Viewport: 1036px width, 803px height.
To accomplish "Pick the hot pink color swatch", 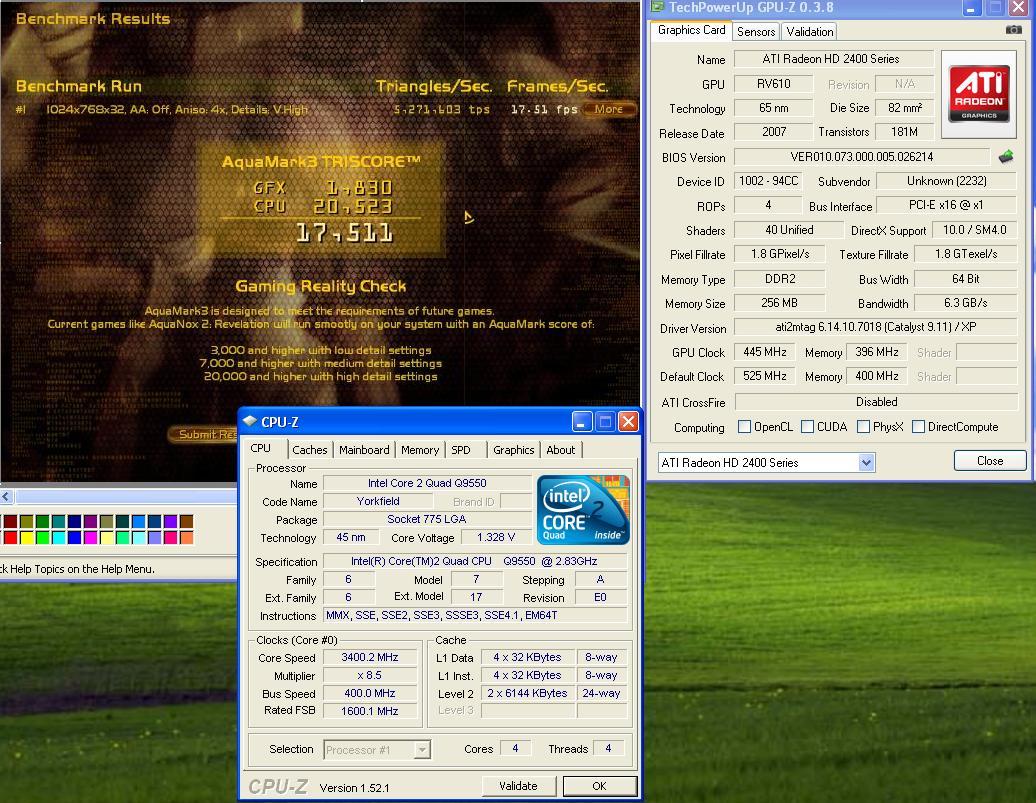I will pos(170,537).
